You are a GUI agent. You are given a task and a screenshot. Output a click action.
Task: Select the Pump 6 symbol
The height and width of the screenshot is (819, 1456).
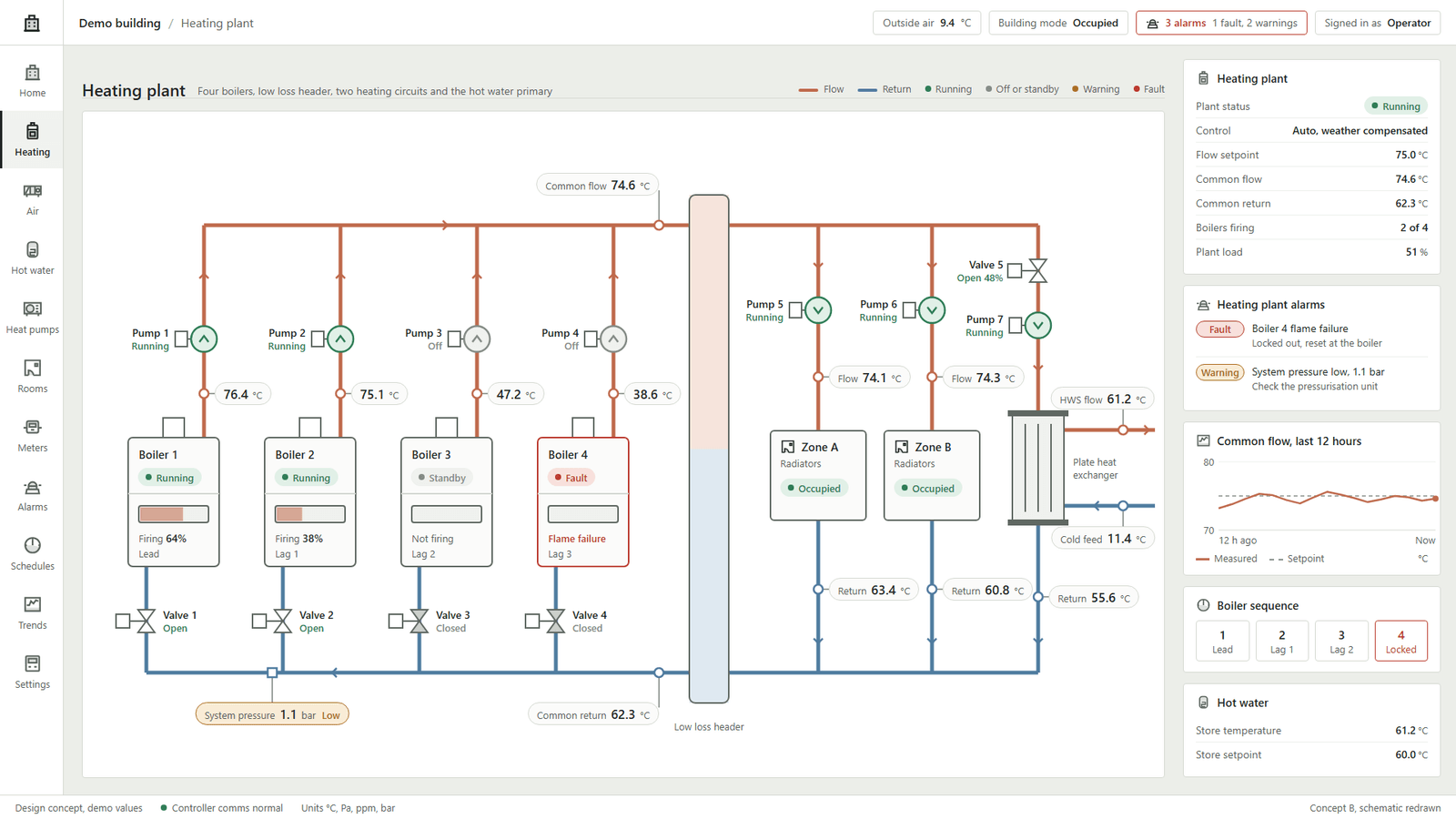932,310
